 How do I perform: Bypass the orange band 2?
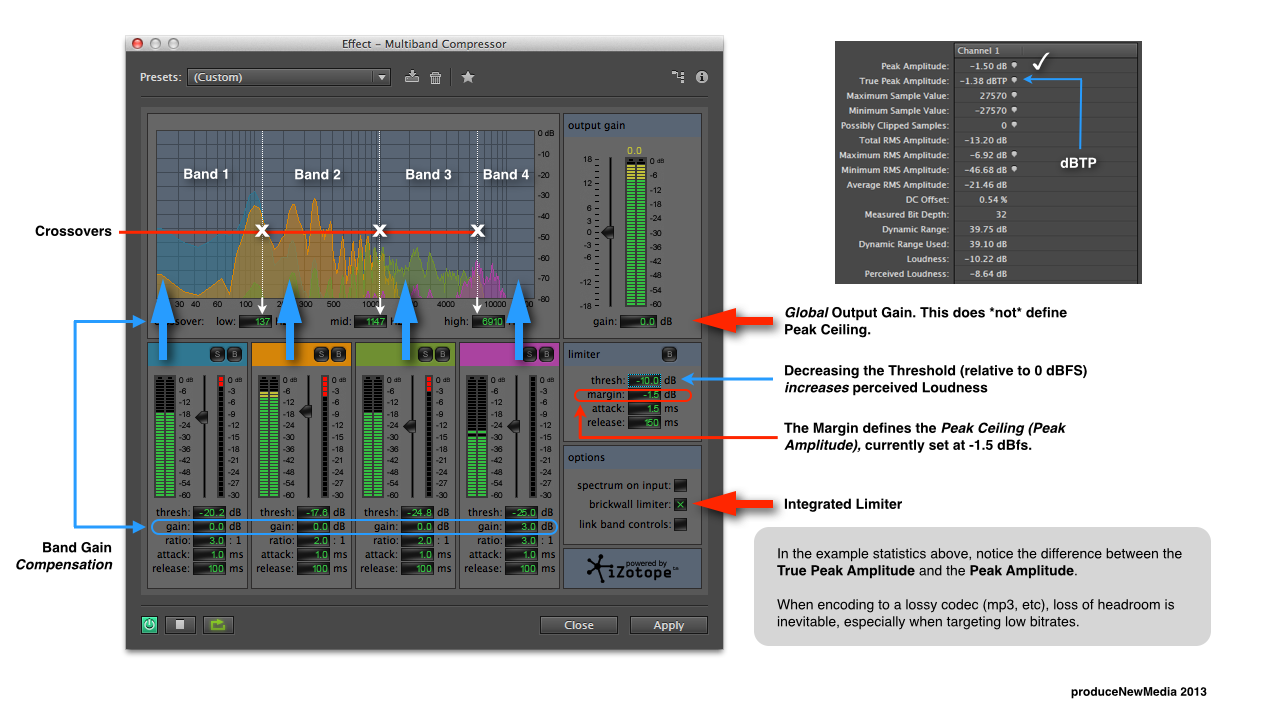point(339,354)
